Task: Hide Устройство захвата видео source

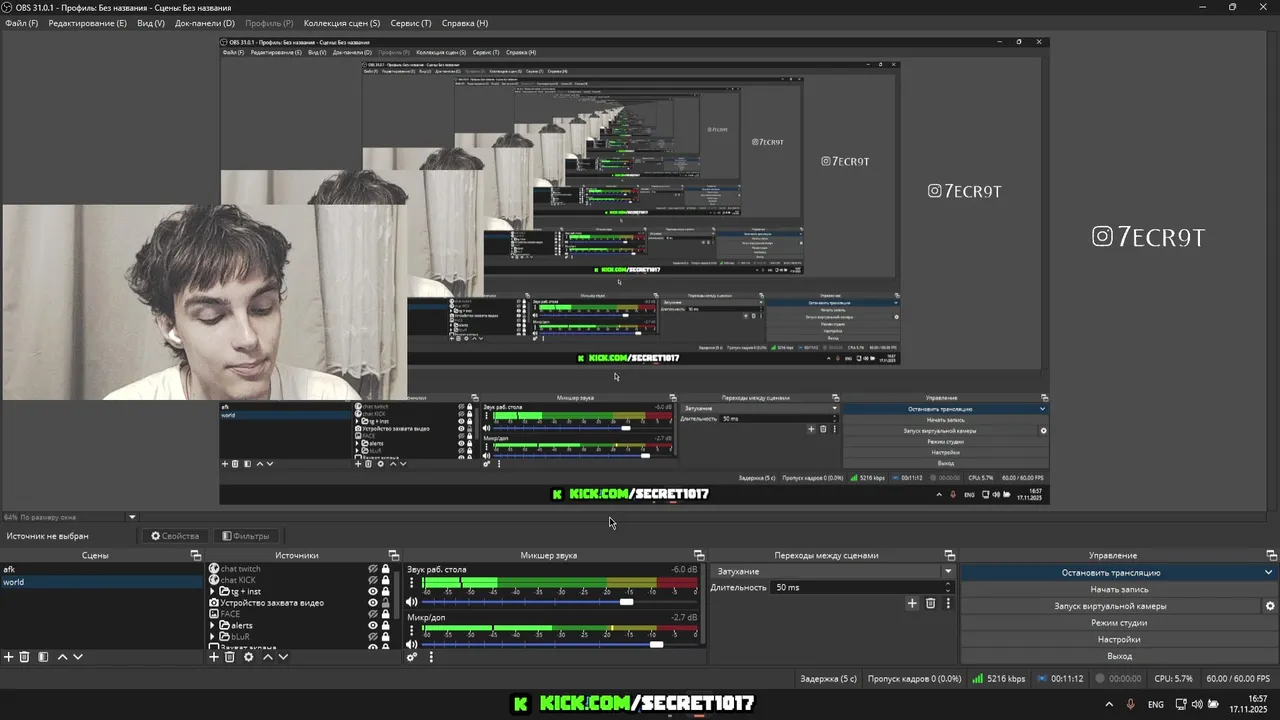Action: coord(373,603)
